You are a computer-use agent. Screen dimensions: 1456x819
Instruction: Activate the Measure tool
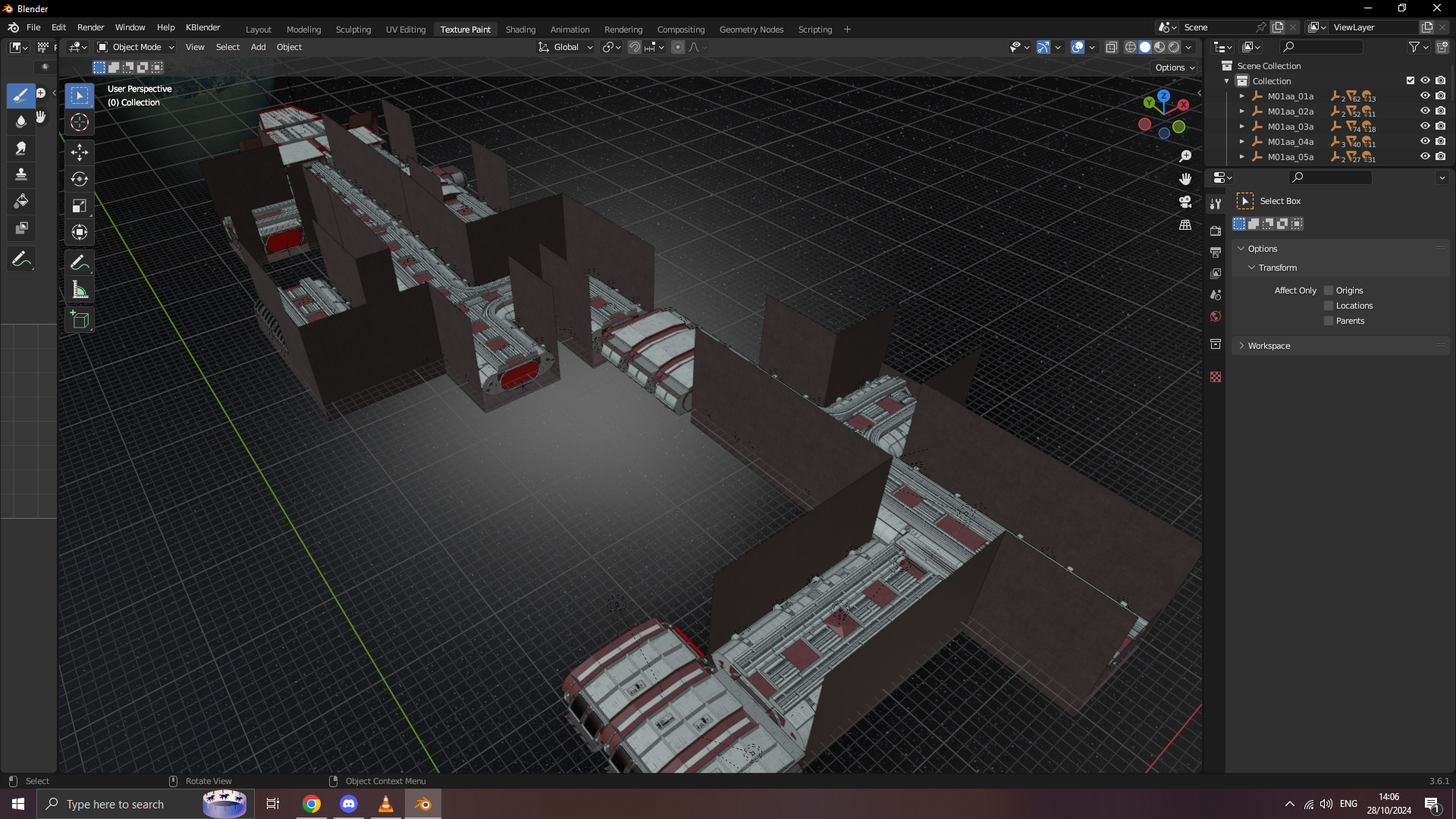(x=80, y=290)
